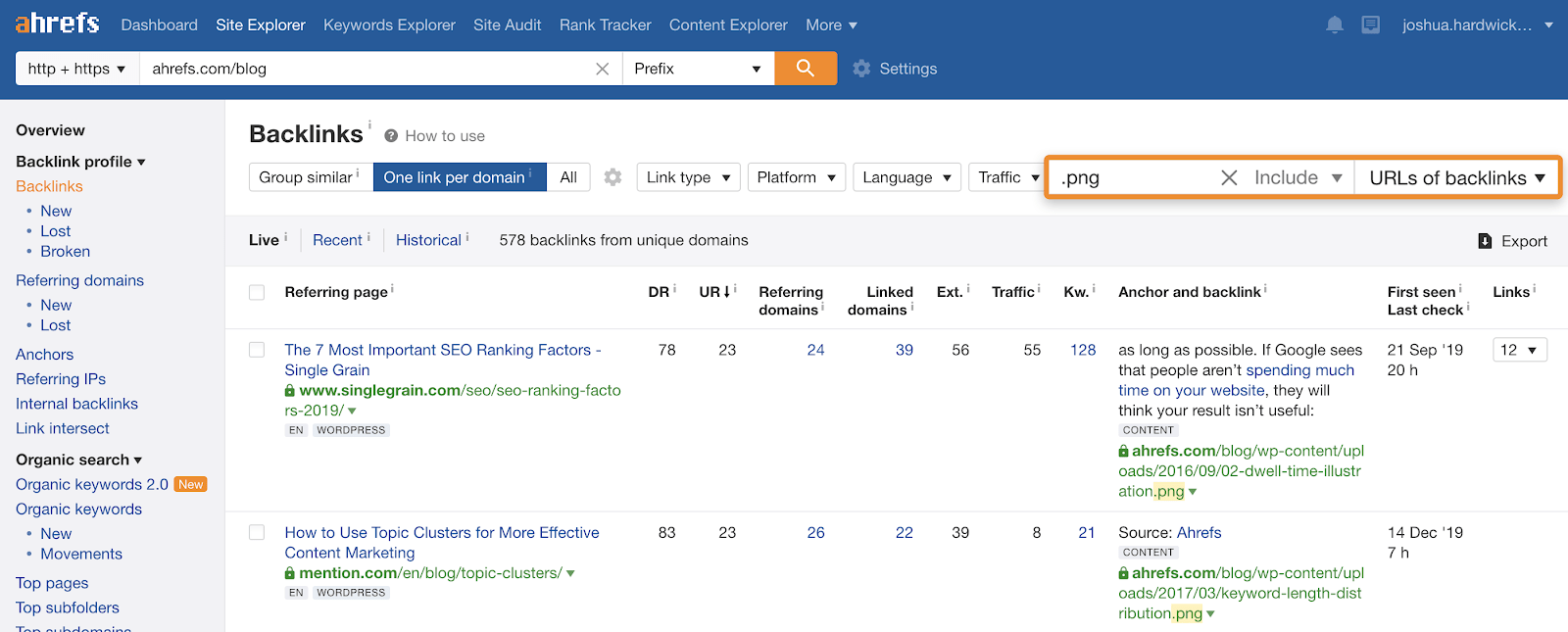Check the Single Grain row checkbox

(x=257, y=350)
